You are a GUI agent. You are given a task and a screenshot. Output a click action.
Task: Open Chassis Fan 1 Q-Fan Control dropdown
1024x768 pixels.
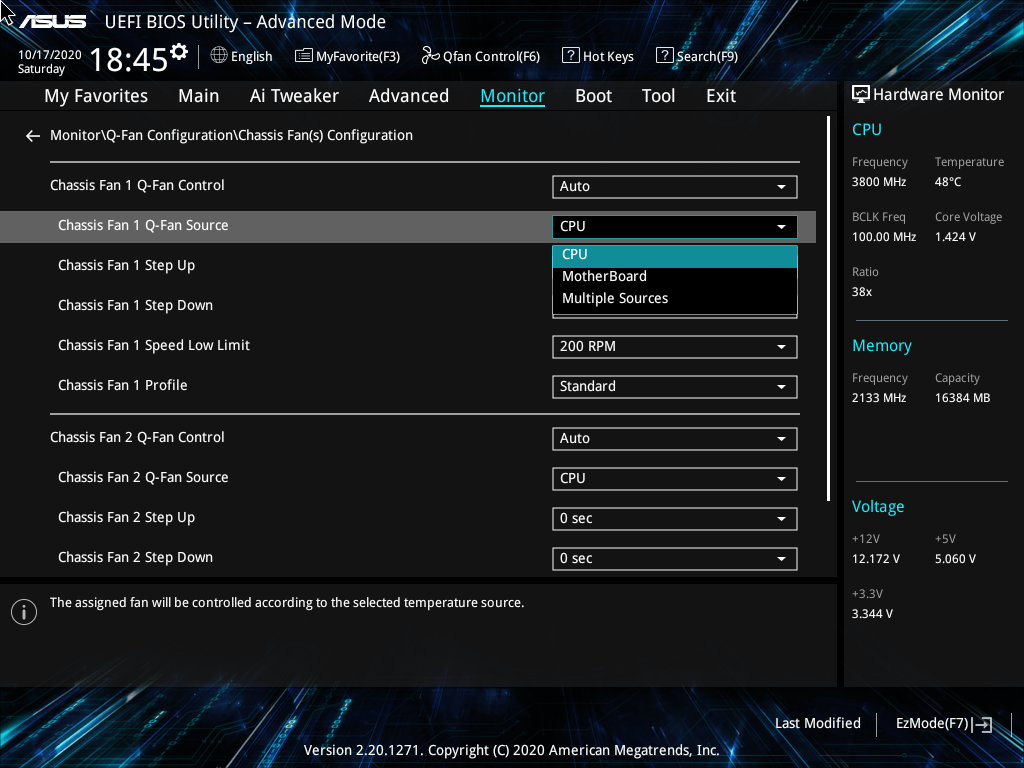pyautogui.click(x=675, y=187)
